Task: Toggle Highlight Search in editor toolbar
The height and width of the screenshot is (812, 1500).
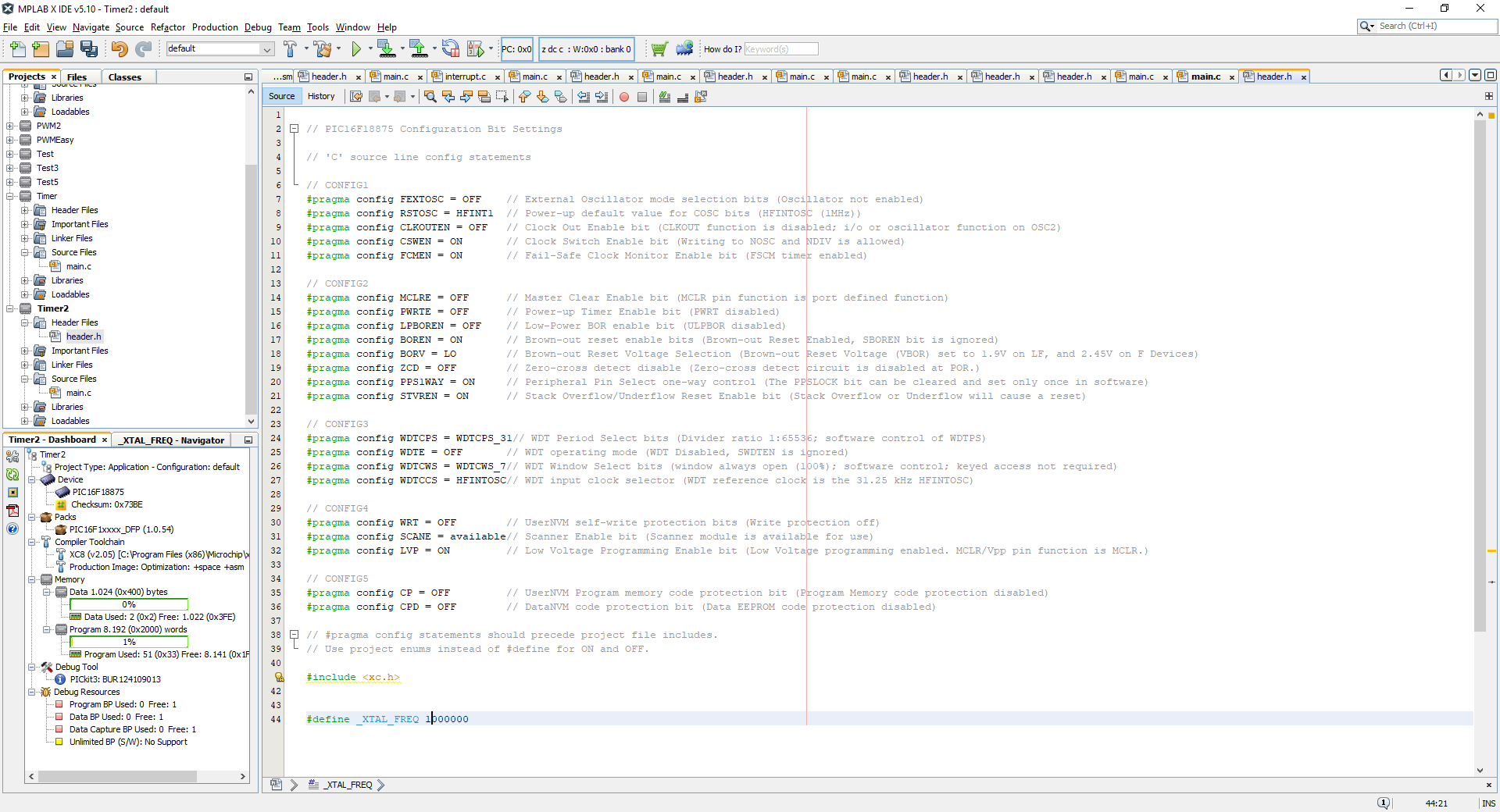Action: pyautogui.click(x=484, y=97)
